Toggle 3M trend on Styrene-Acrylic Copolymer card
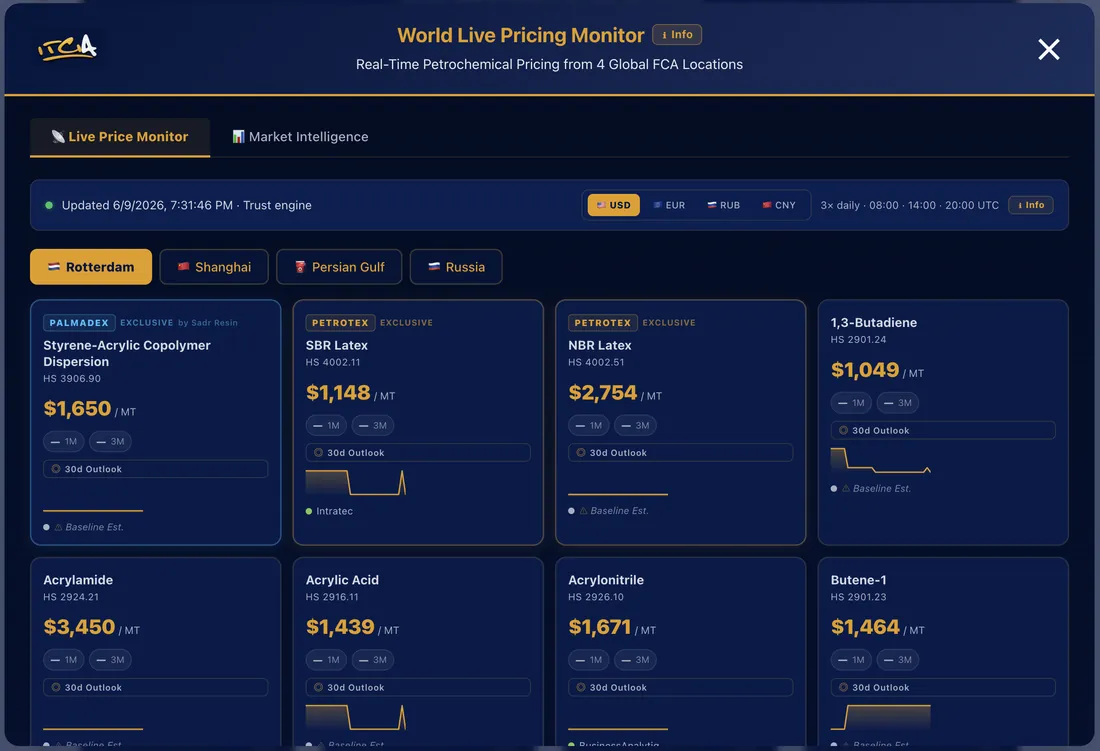The height and width of the screenshot is (751, 1100). [110, 441]
